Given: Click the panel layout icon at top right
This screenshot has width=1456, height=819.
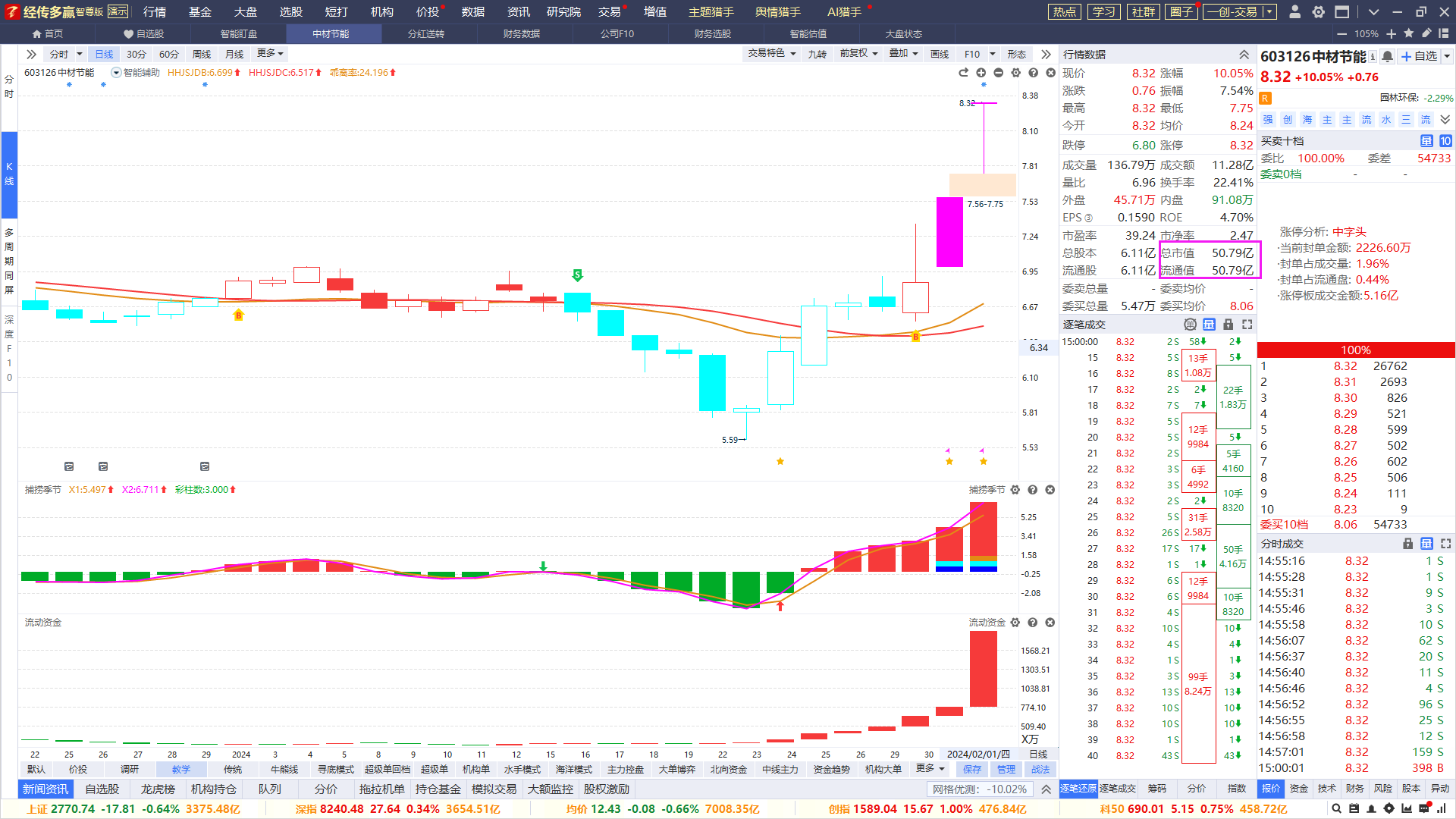Looking at the screenshot, I should 1444,33.
